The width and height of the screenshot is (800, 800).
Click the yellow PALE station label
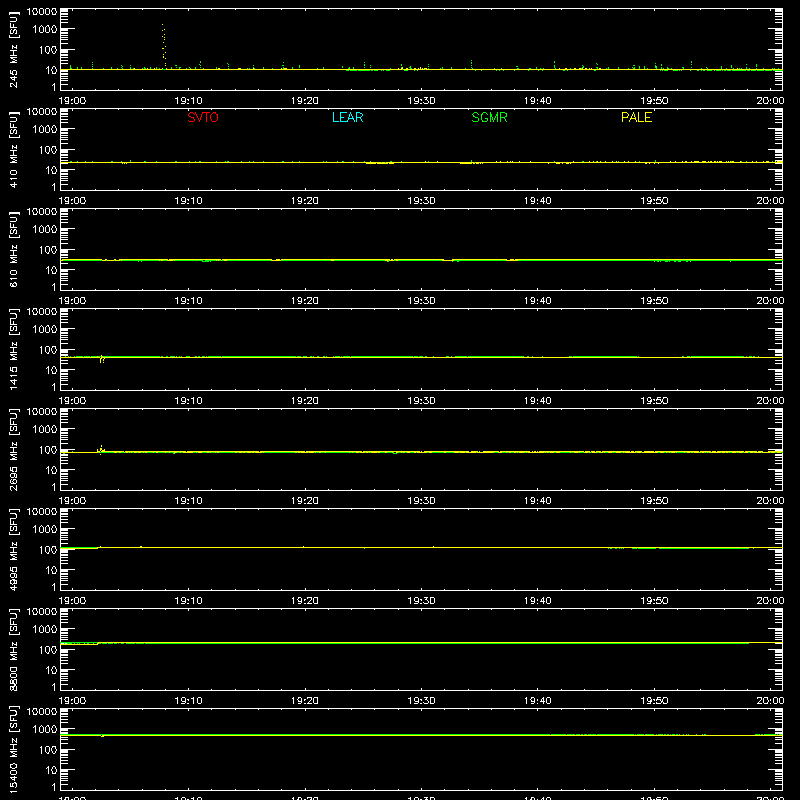point(636,117)
